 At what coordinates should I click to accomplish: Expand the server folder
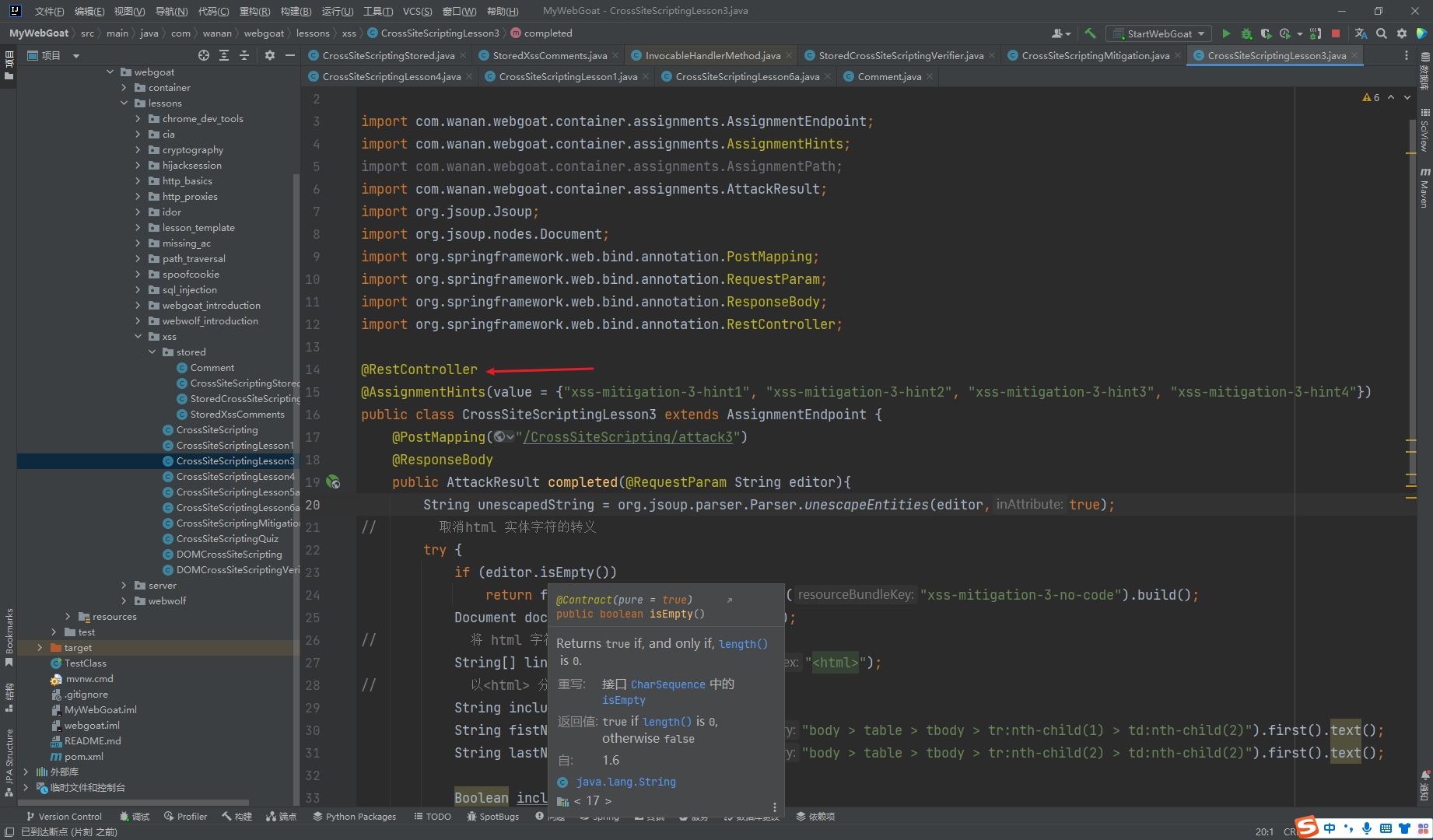pyautogui.click(x=124, y=585)
